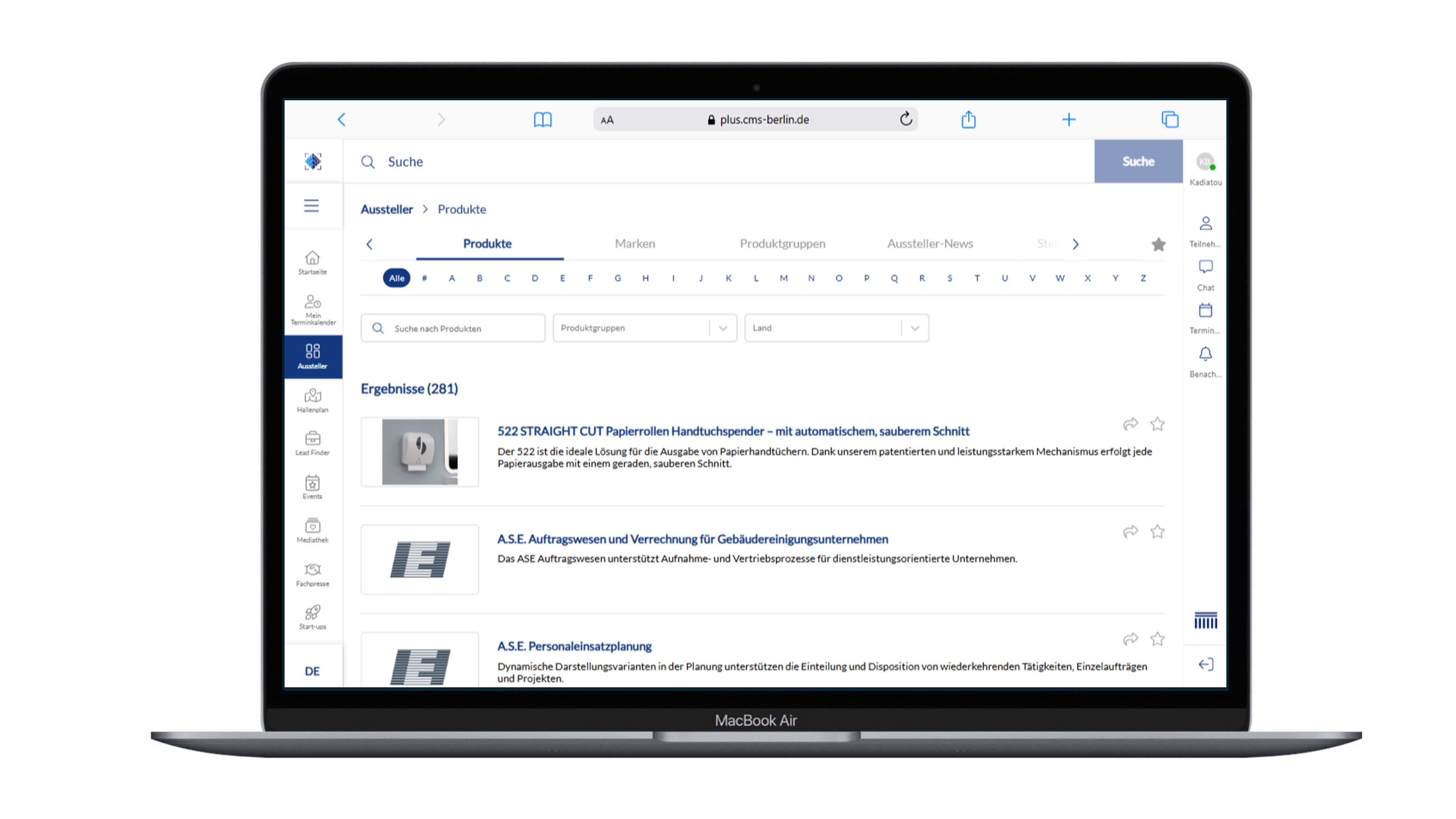The image size is (1456, 819).
Task: Star the A.S.E. Auftragswesen product
Action: [1157, 531]
